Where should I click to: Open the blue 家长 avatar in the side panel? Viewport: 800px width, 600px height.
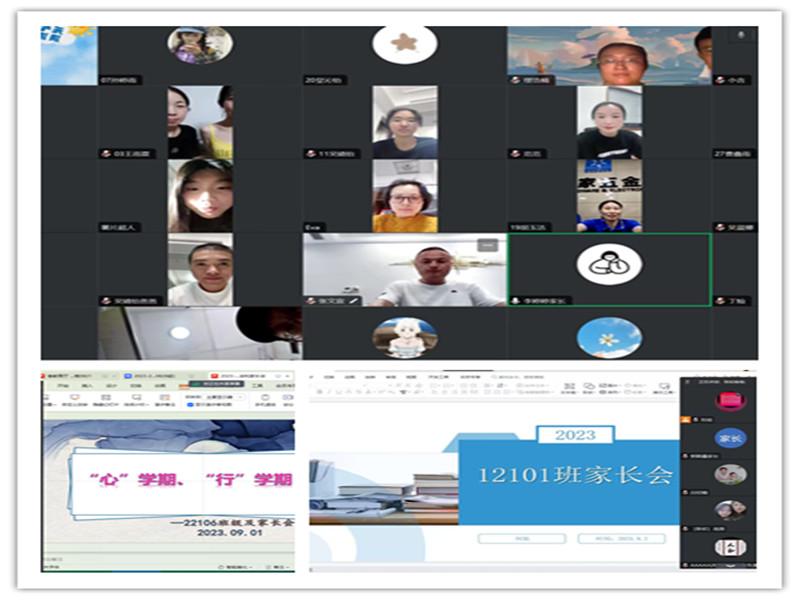[x=730, y=438]
